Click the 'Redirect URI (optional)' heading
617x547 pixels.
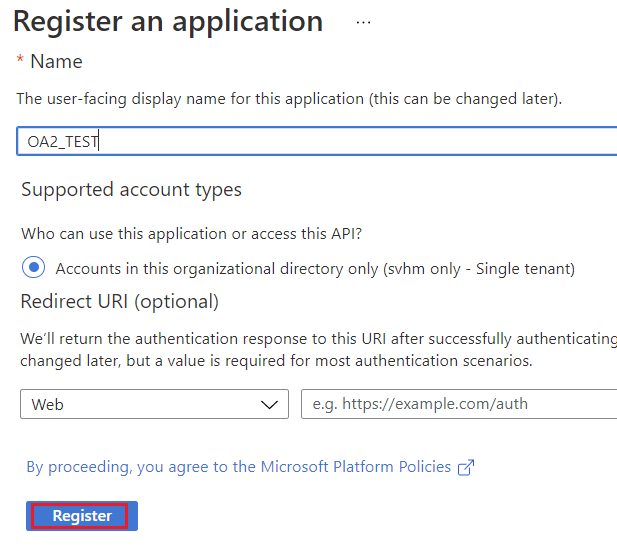tap(120, 301)
